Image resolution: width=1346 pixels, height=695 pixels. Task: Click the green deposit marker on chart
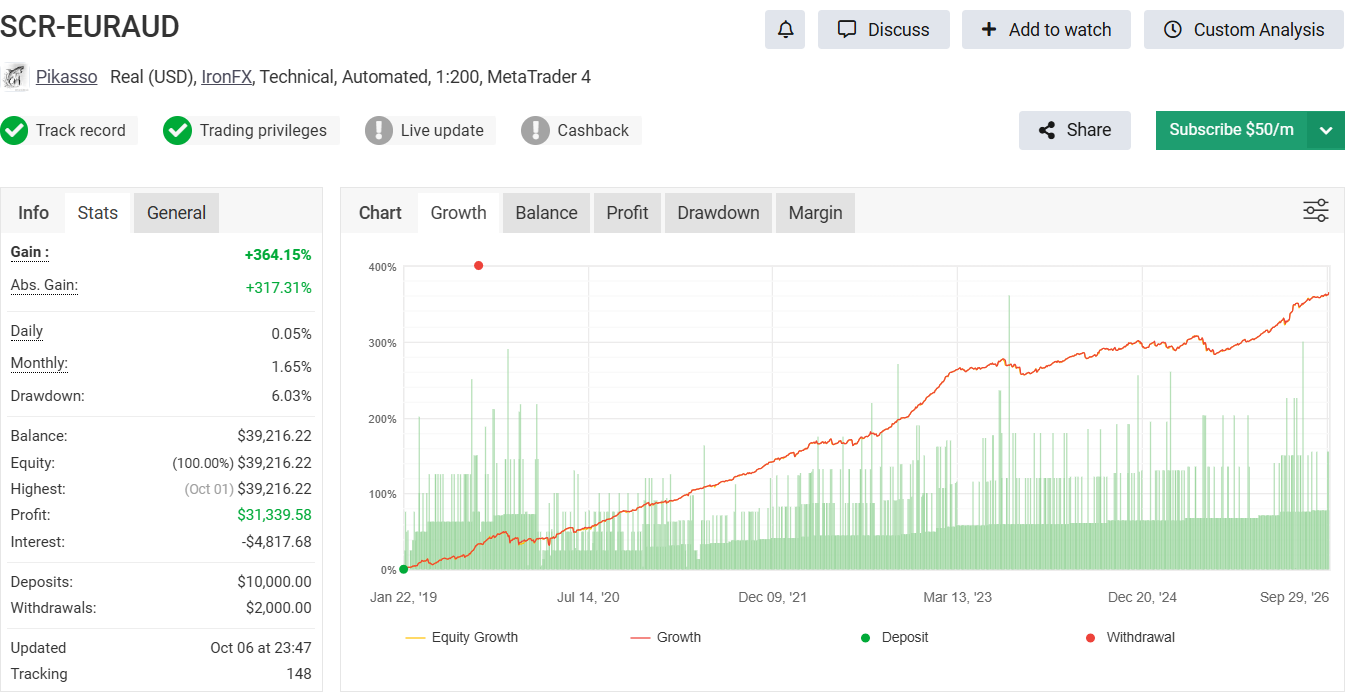pos(403,569)
